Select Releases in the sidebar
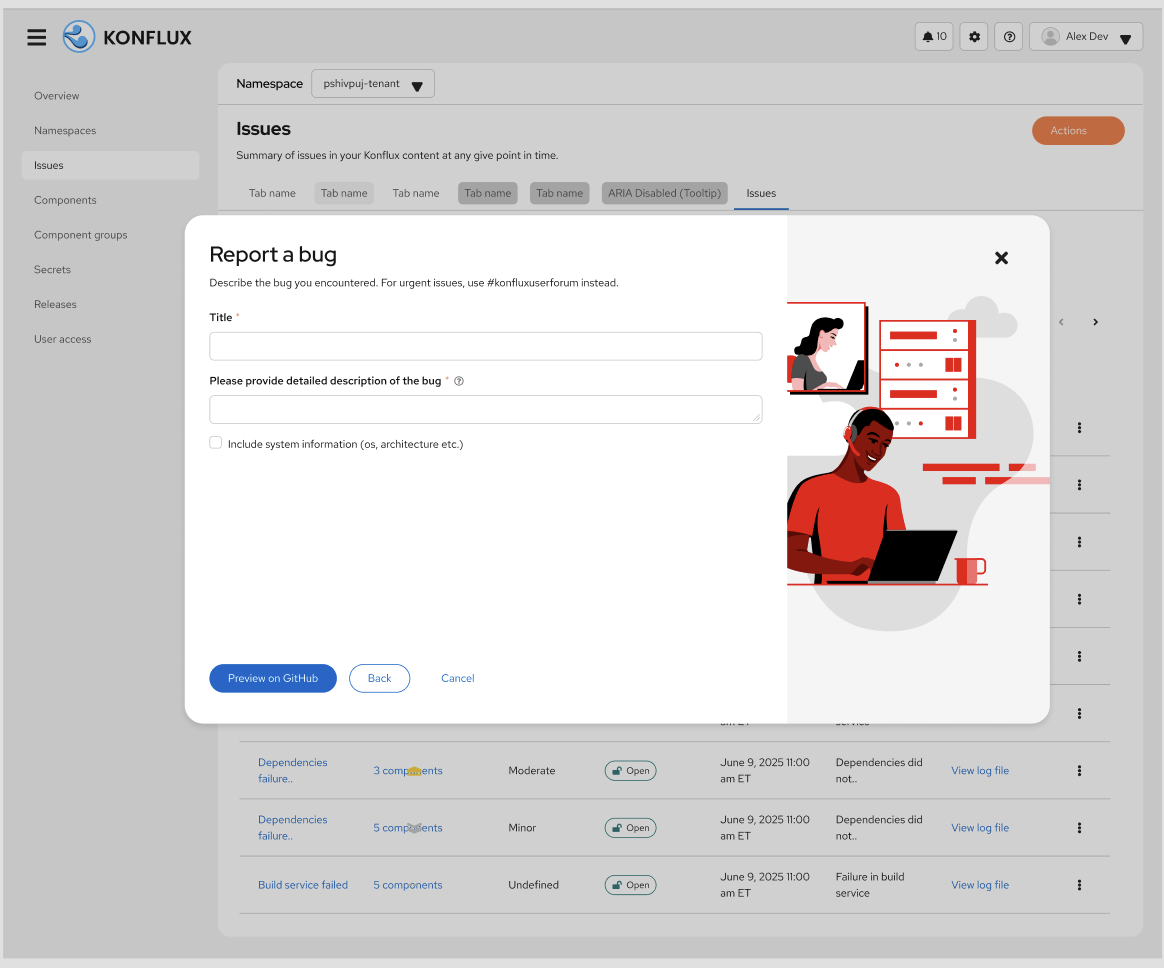Screen dimensions: 1164x968 click(x=55, y=304)
